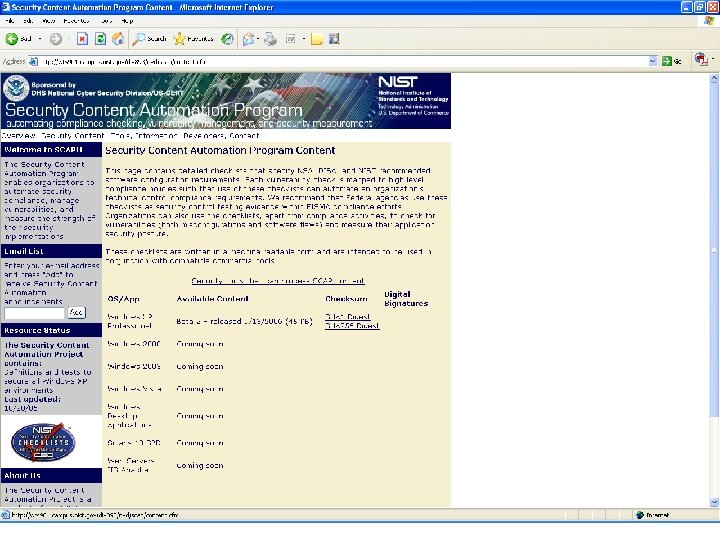This screenshot has width=720, height=540.
Task: Click the NIST logo in the banner
Action: 398,82
